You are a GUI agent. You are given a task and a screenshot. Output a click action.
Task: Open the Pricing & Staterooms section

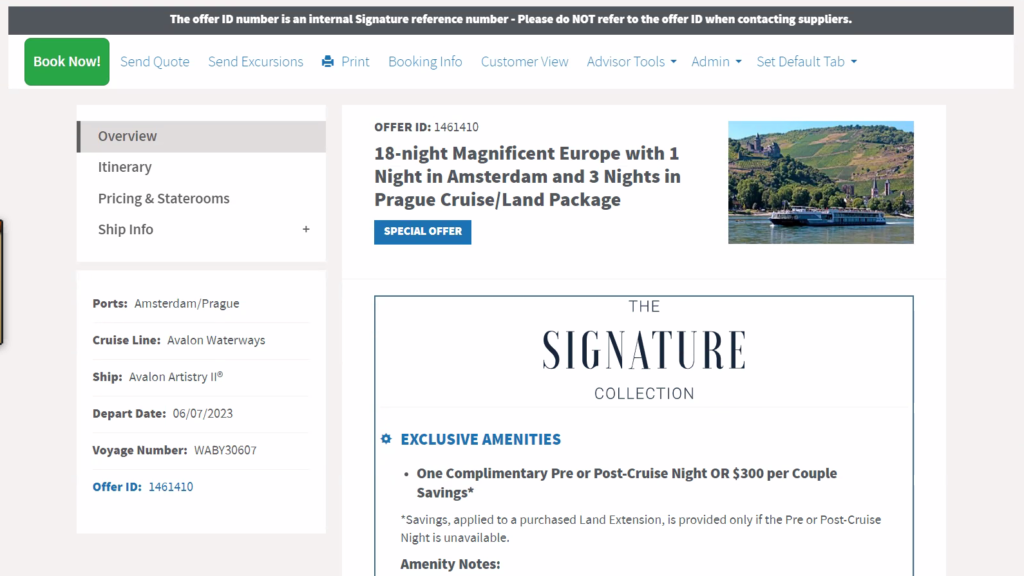click(x=164, y=198)
